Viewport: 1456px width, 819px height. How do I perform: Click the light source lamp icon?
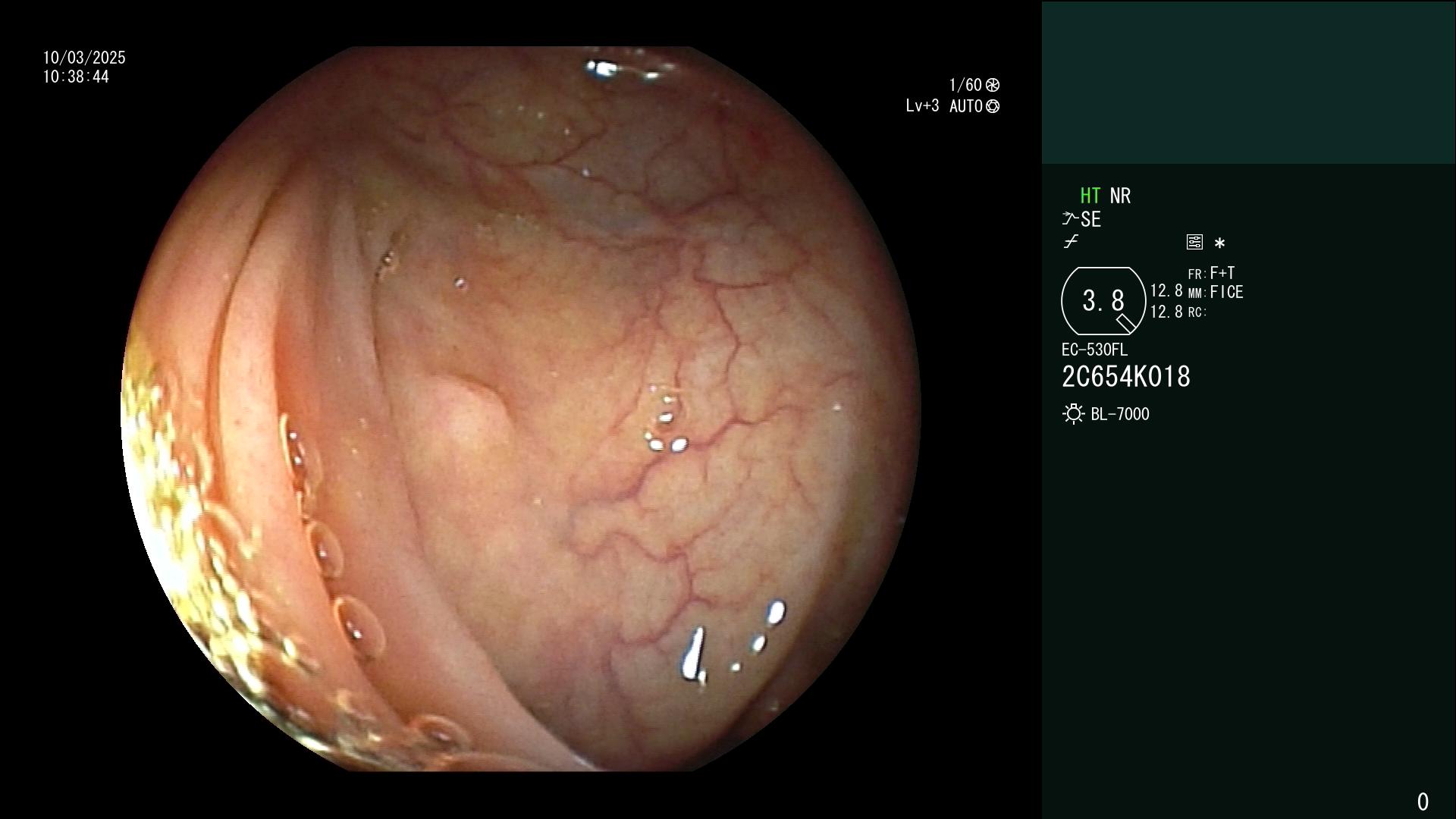click(1073, 414)
